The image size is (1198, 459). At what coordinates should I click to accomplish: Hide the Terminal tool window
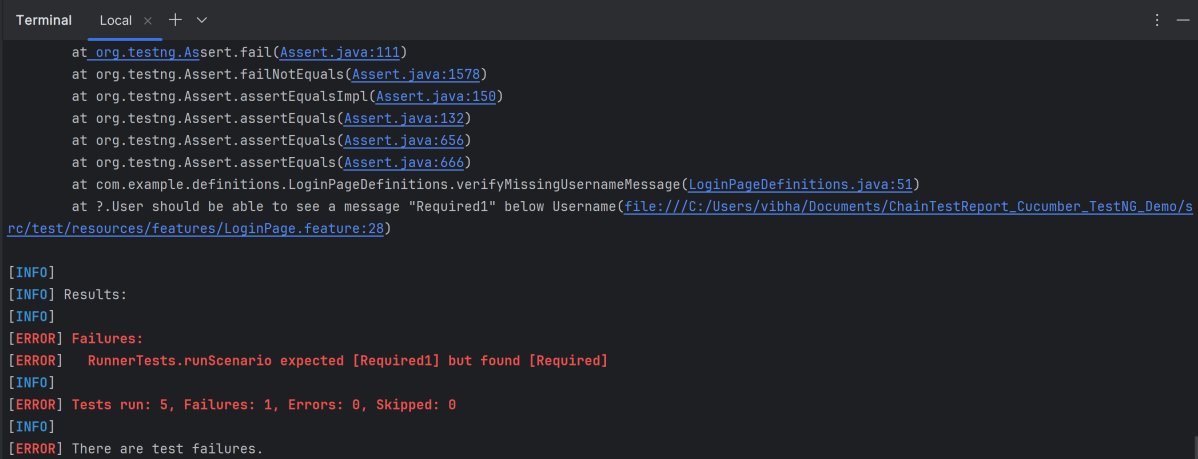(1183, 20)
